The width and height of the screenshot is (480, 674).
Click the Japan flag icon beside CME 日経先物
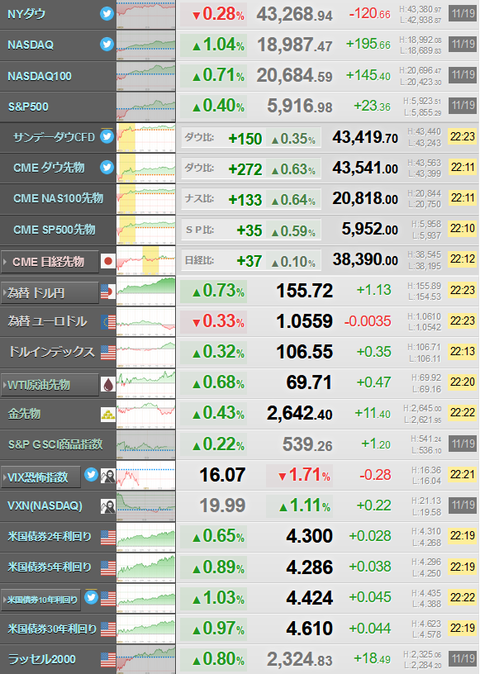click(108, 260)
